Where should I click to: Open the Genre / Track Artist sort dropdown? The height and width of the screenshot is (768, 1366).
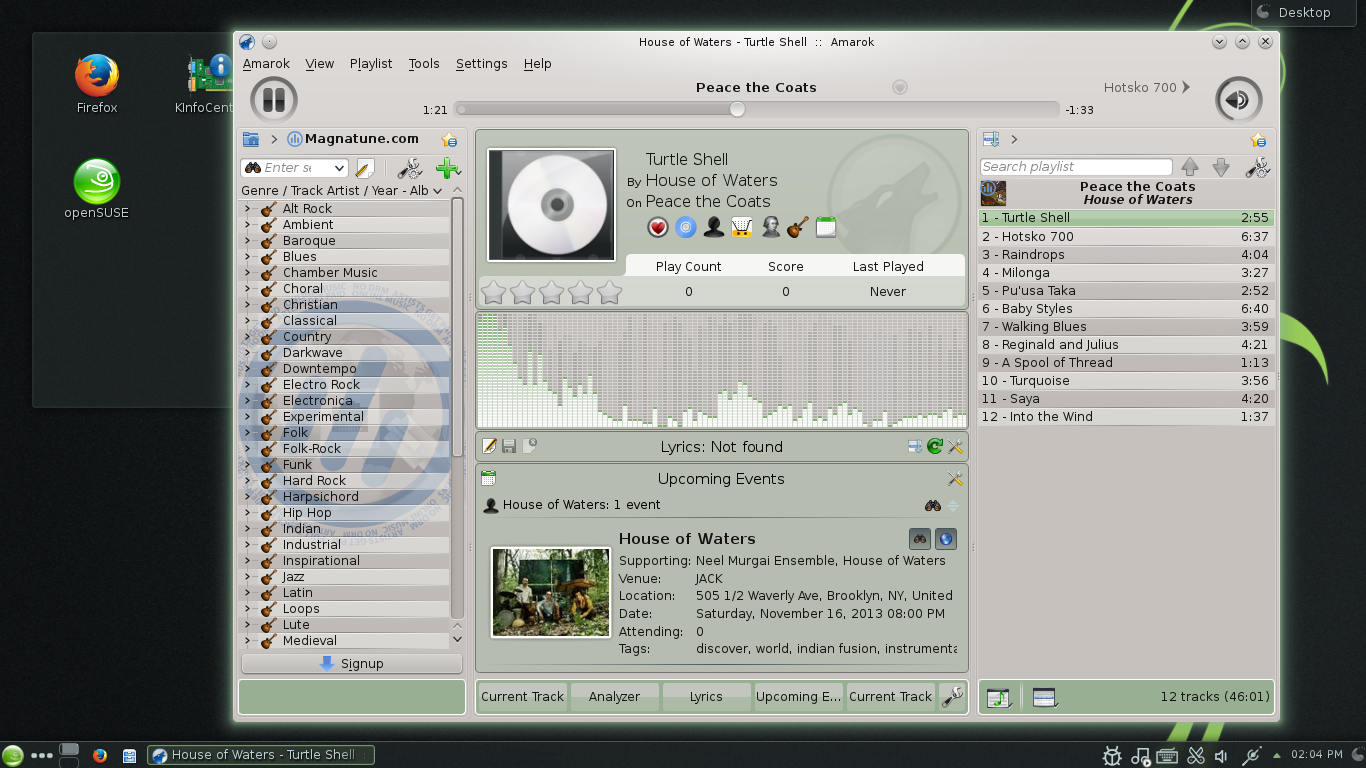(x=343, y=190)
